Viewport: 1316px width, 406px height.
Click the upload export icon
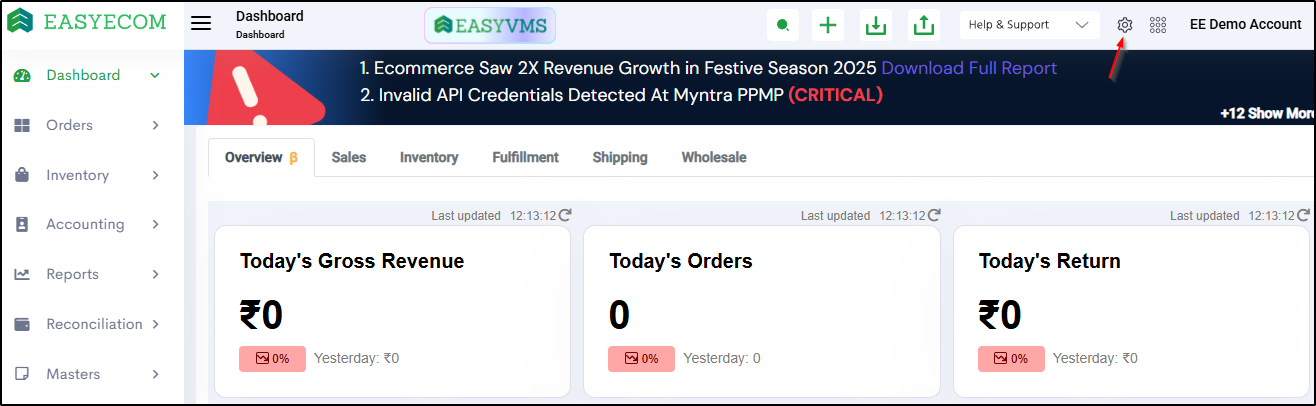pyautogui.click(x=924, y=25)
